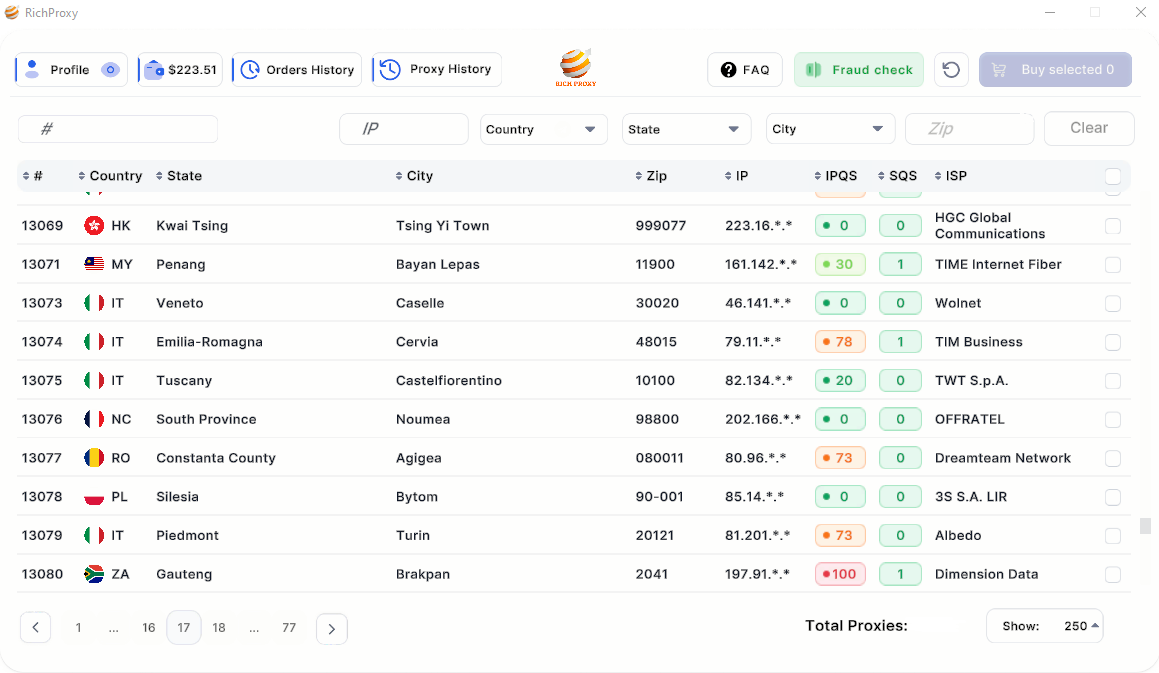Go to next page arrow

click(331, 628)
